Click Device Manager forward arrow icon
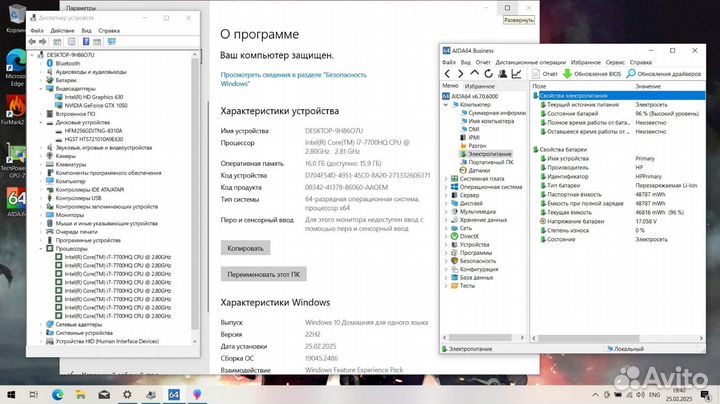720x404 pixels. click(x=43, y=42)
